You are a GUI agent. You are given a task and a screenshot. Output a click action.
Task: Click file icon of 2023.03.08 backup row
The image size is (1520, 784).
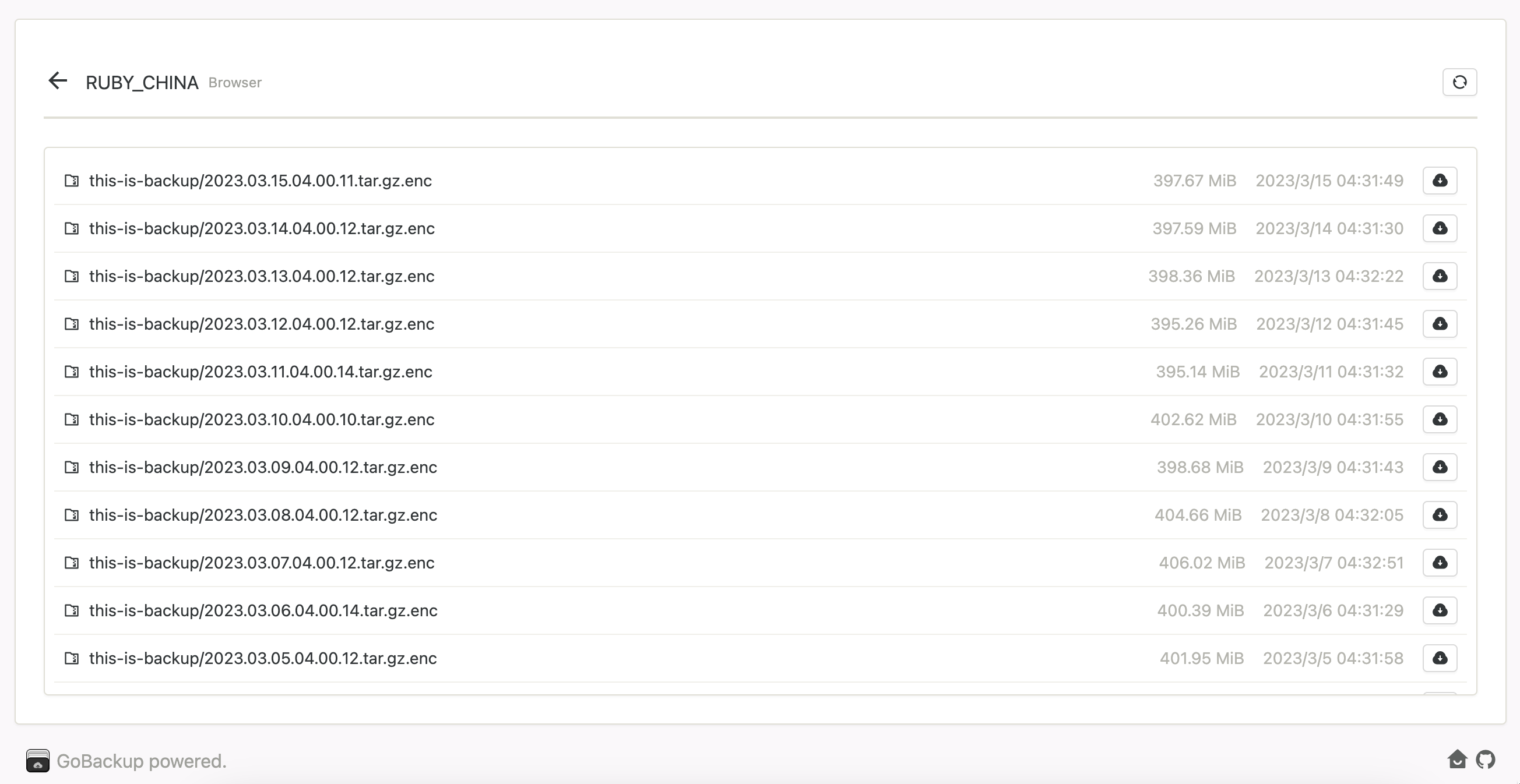click(x=72, y=515)
